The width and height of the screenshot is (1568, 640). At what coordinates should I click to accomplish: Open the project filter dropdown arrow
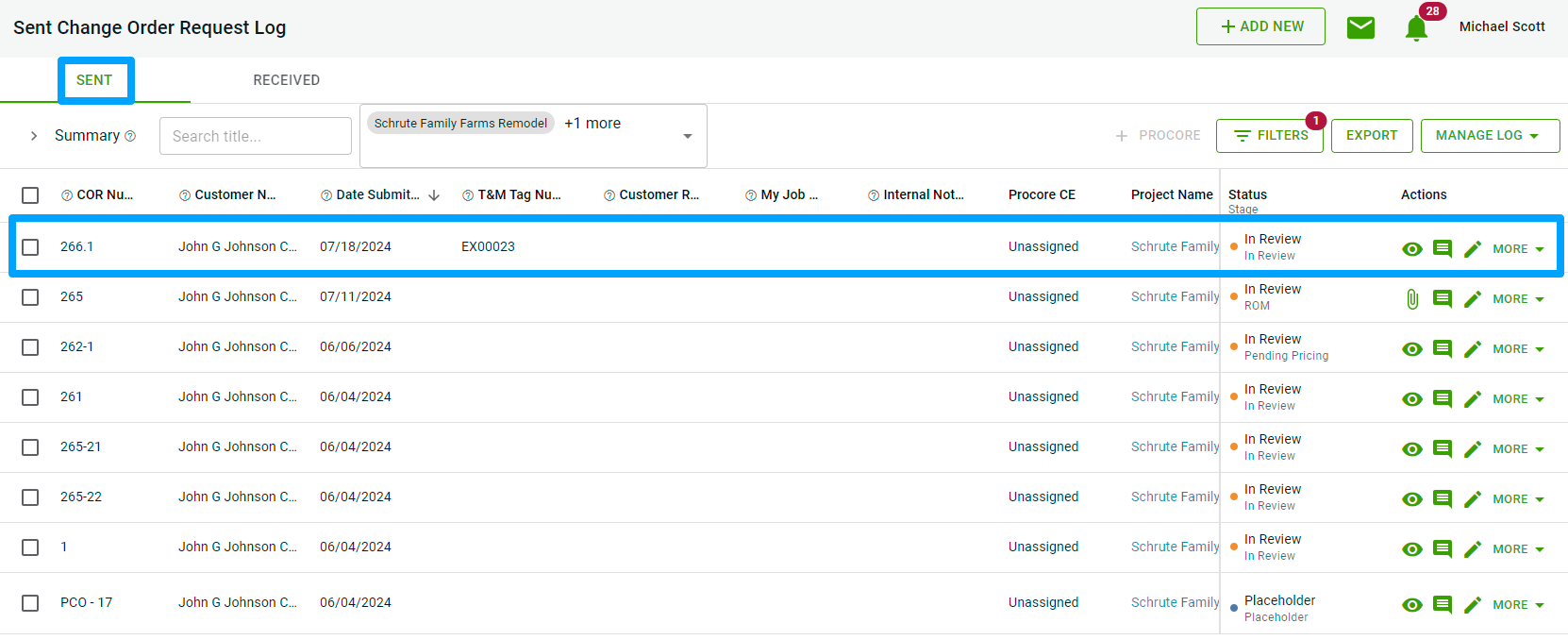pyautogui.click(x=688, y=136)
